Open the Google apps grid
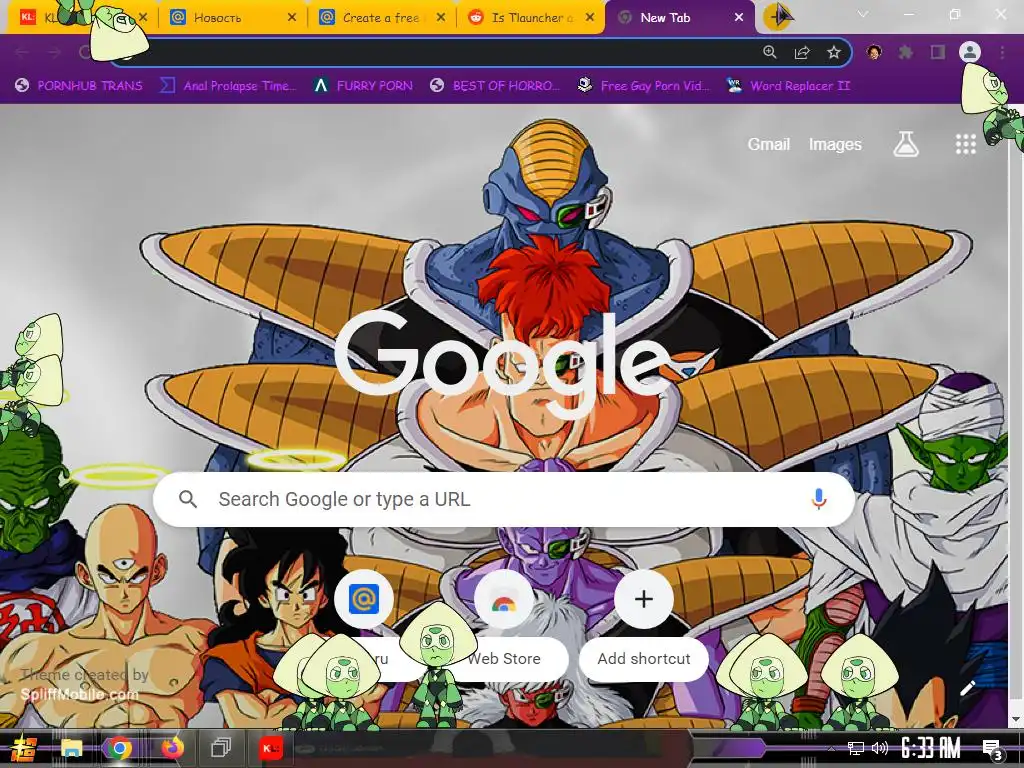This screenshot has height=768, width=1024. [x=966, y=144]
